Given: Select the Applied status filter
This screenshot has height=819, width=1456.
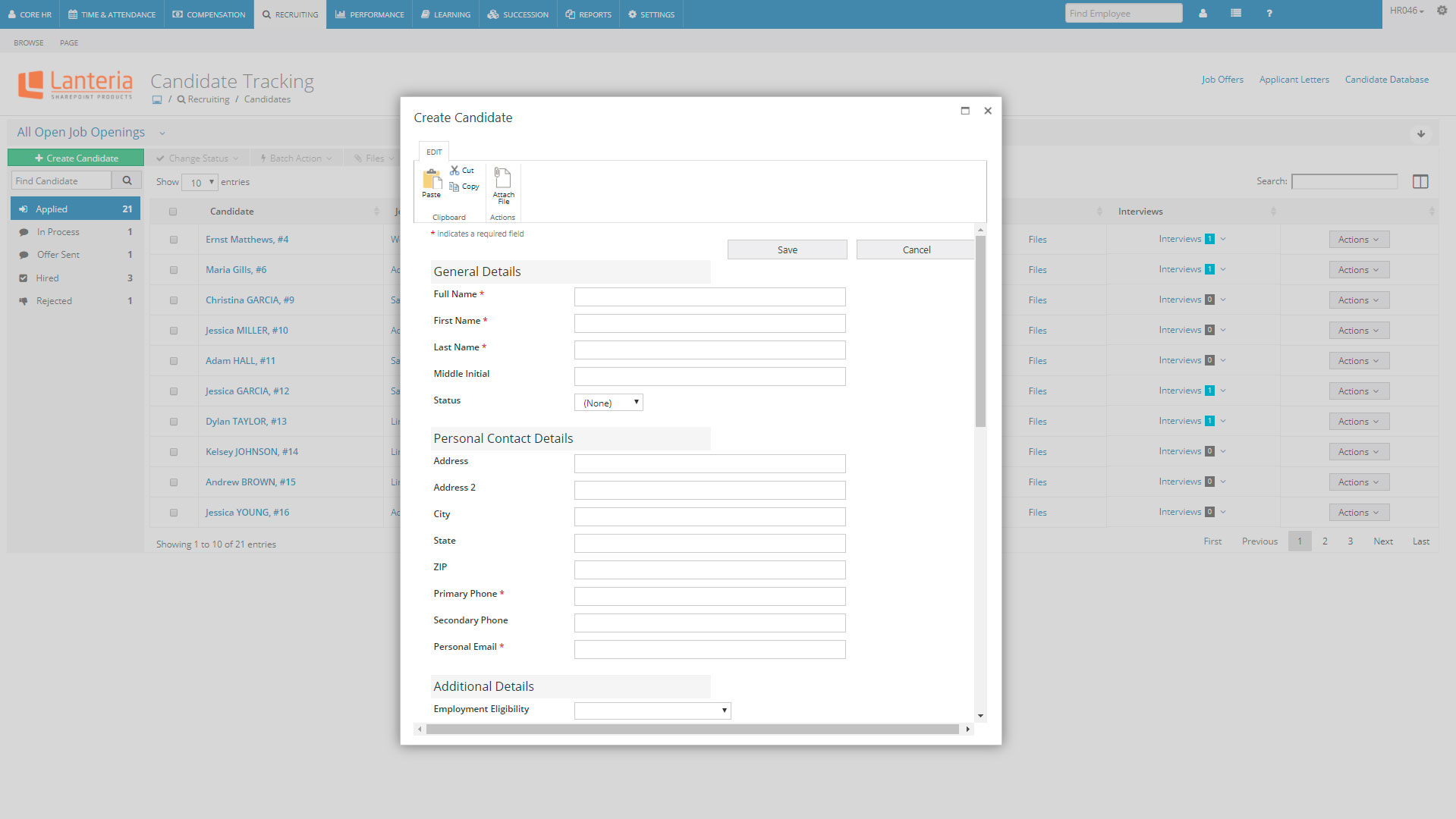Looking at the screenshot, I should tap(75, 209).
